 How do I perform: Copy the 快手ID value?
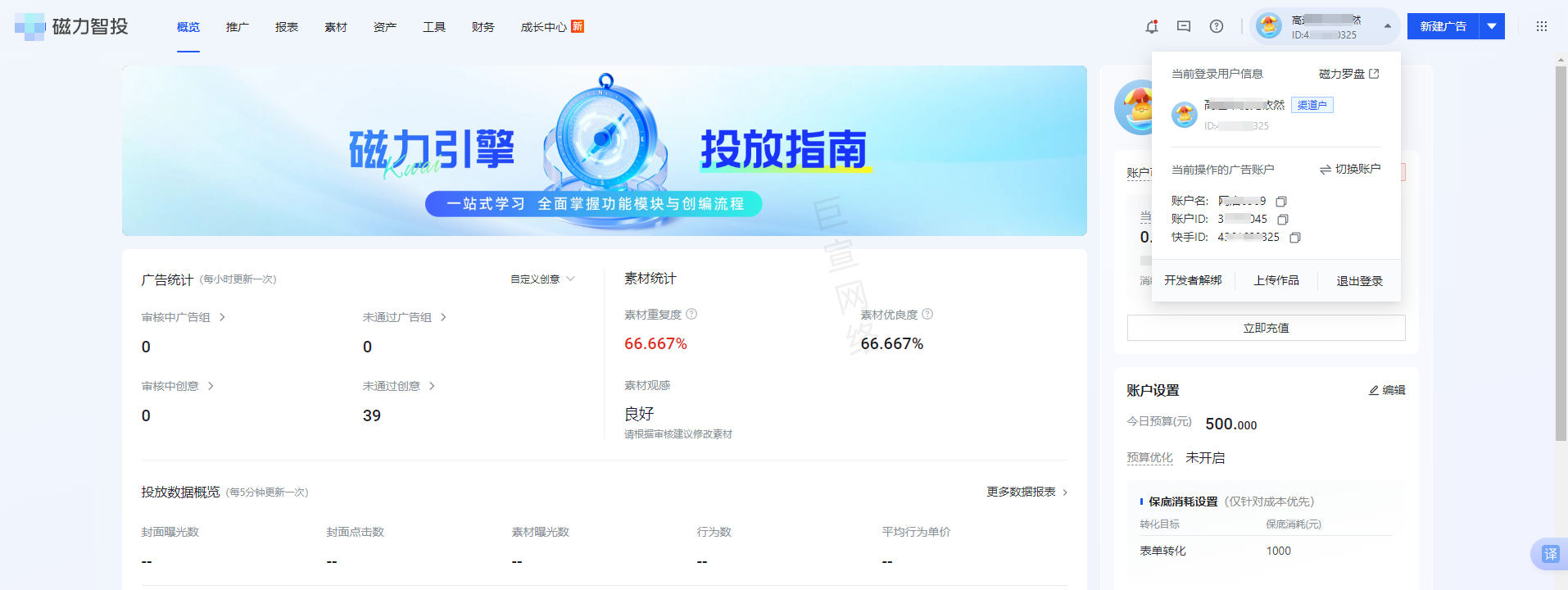tap(1295, 237)
